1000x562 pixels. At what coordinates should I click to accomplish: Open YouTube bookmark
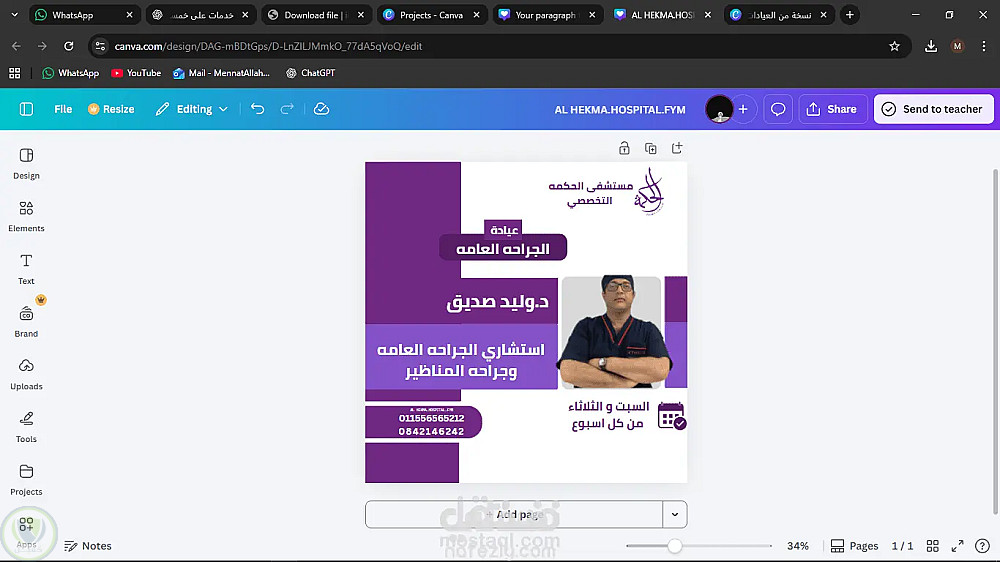point(136,73)
